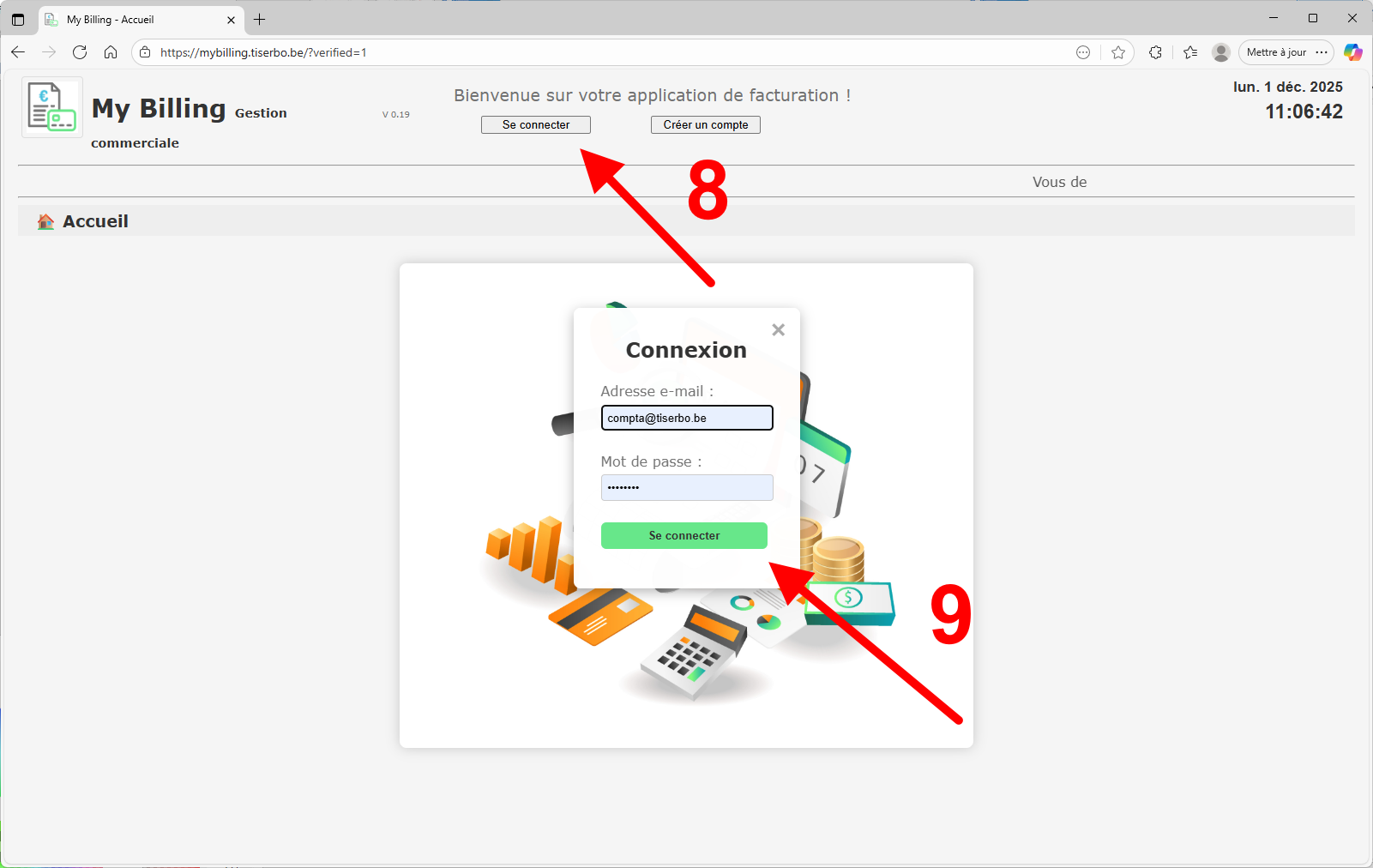
Task: Open the browser settings ellipsis menu
Action: click(x=1322, y=52)
